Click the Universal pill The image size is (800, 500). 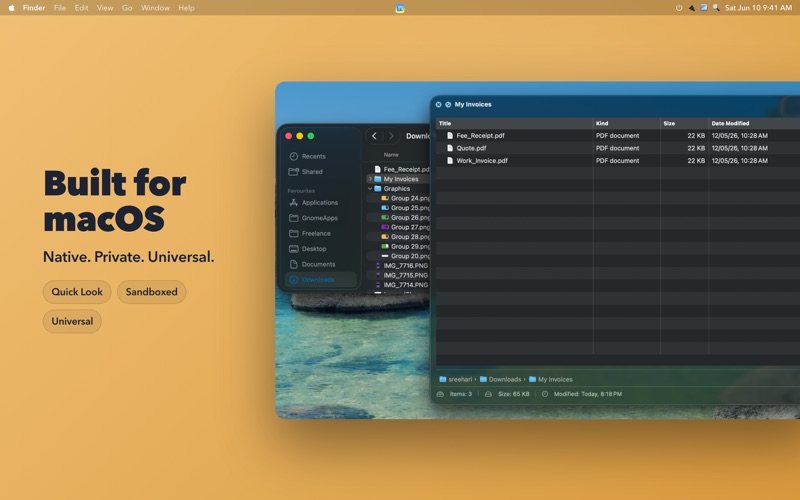(72, 321)
